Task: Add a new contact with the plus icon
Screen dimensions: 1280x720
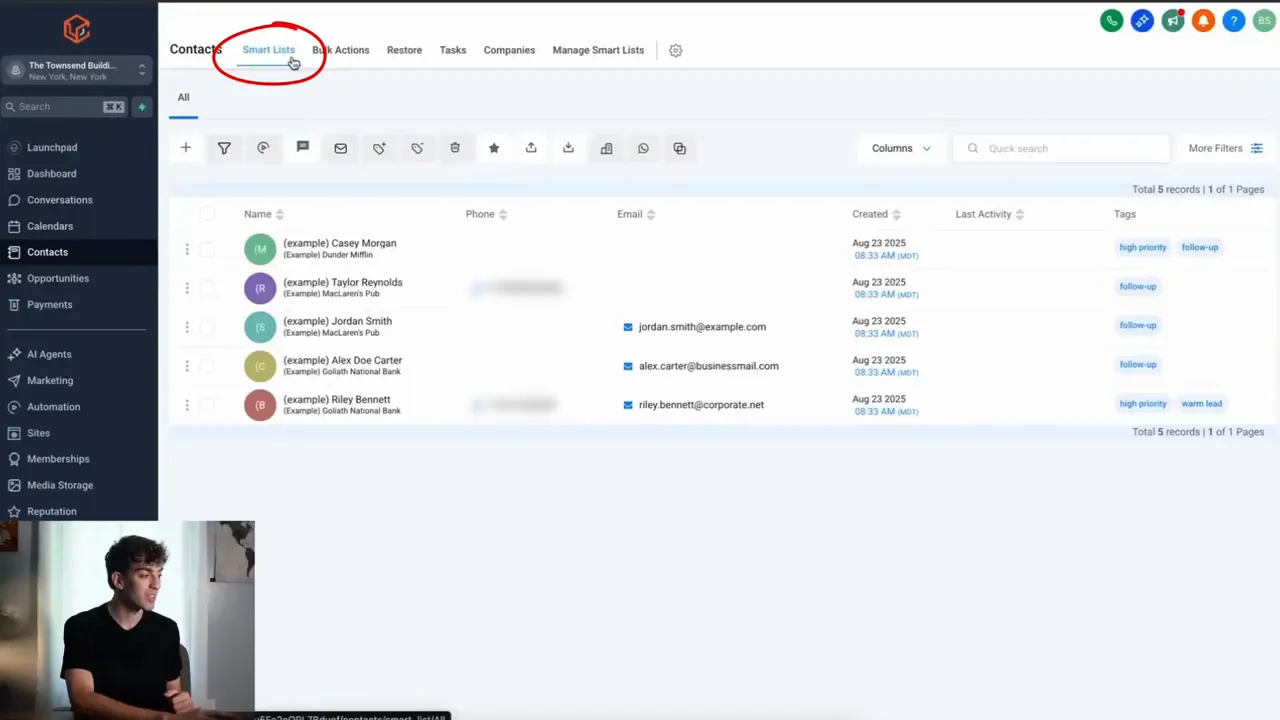Action: click(x=185, y=148)
